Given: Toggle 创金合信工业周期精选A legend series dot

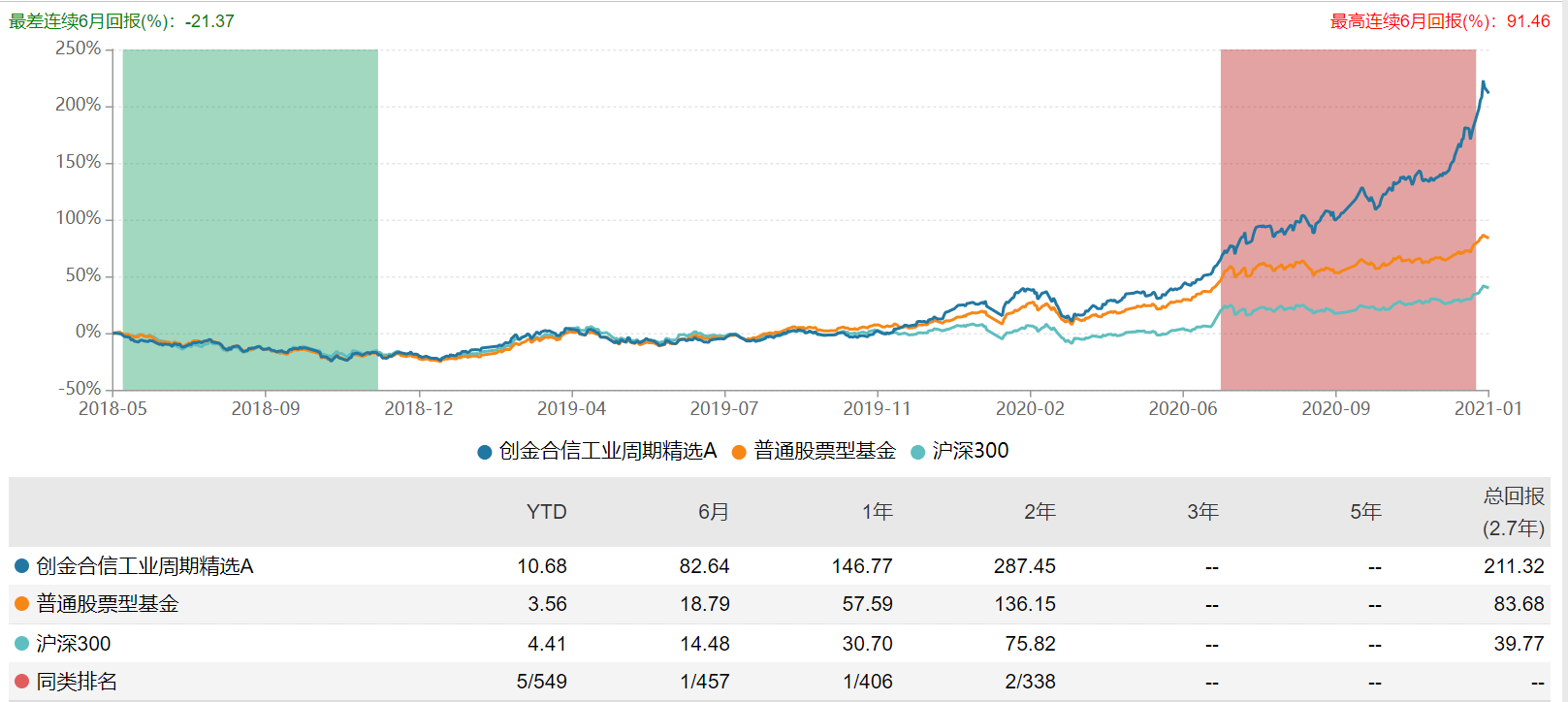Looking at the screenshot, I should tap(485, 452).
